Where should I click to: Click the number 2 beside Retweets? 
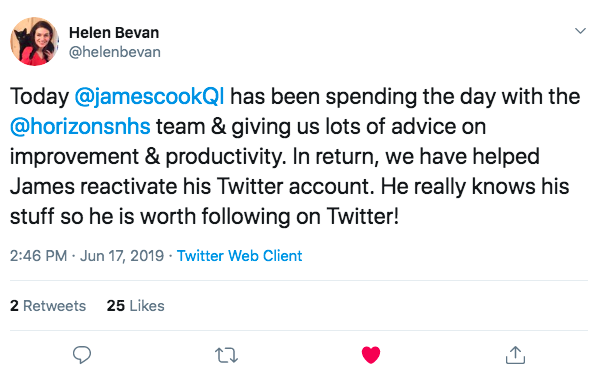click(14, 306)
